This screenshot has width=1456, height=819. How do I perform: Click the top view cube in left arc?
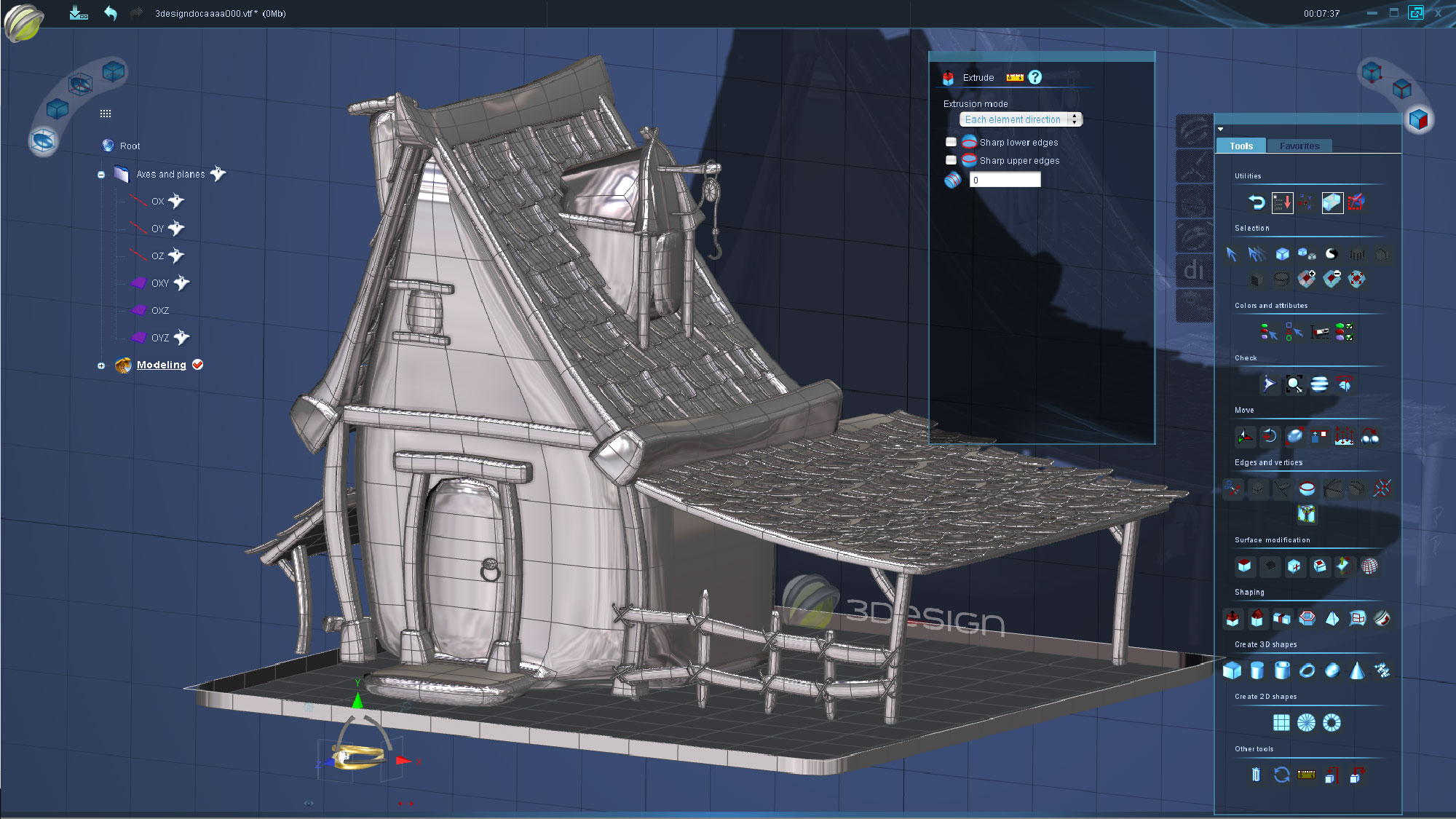pos(113,71)
